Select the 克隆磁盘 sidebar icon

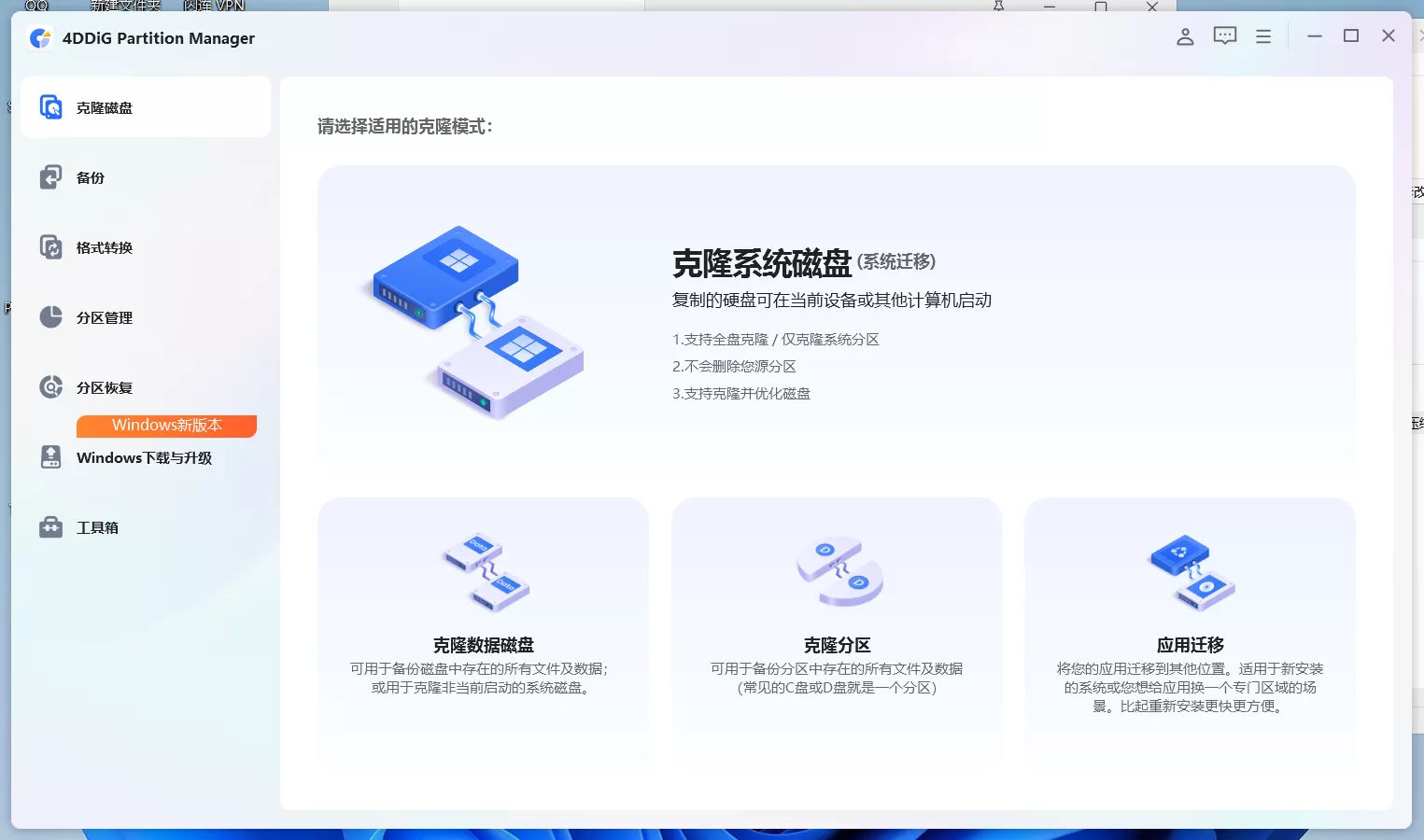[51, 106]
